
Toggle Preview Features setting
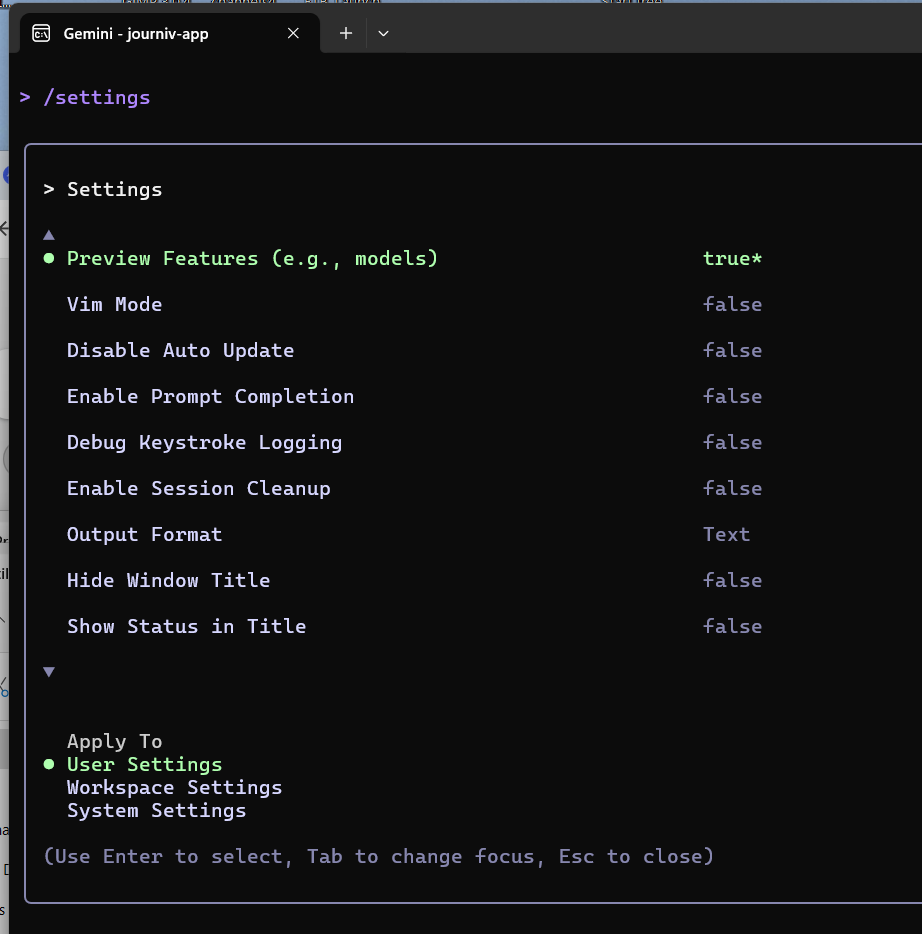point(252,259)
